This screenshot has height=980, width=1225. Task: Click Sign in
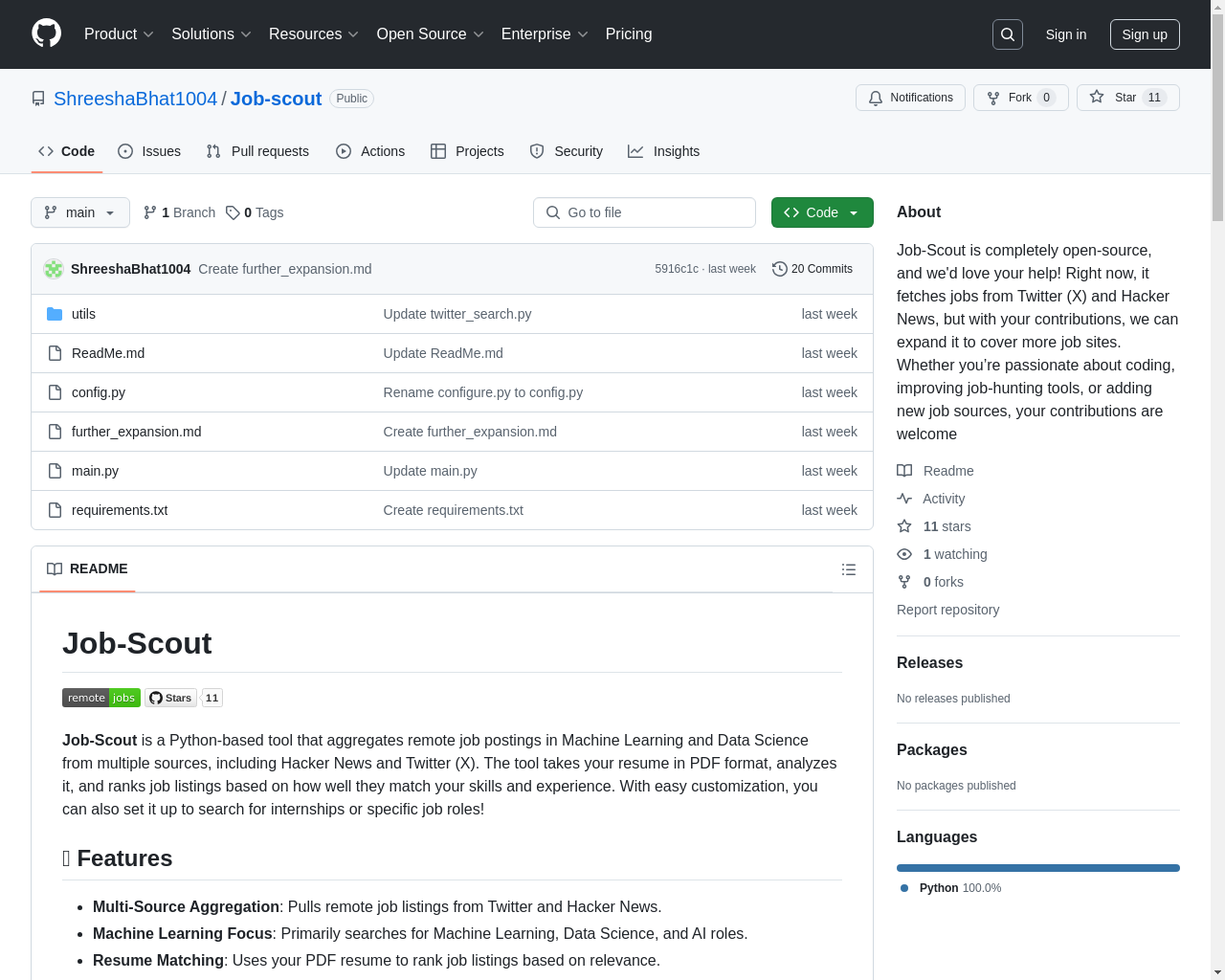point(1066,34)
